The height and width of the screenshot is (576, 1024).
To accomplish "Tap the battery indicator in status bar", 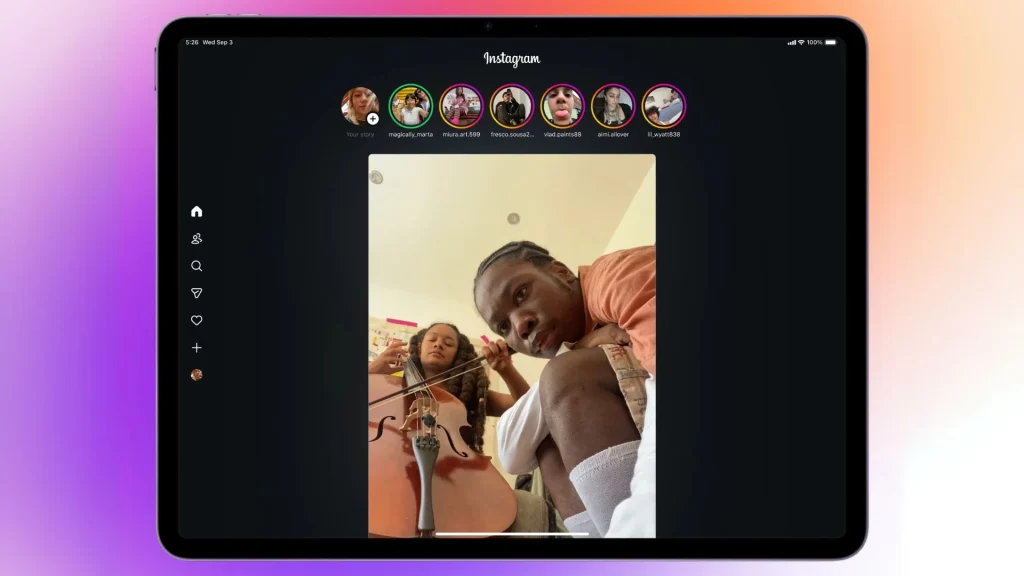I will tap(830, 42).
